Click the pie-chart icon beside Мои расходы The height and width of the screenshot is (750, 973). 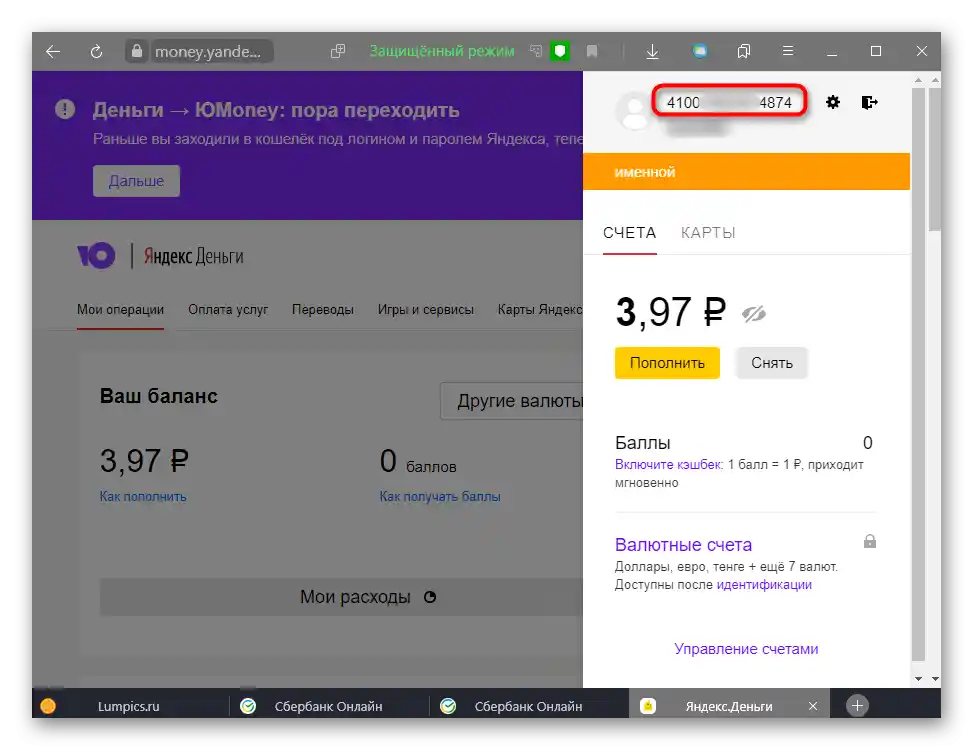(430, 597)
